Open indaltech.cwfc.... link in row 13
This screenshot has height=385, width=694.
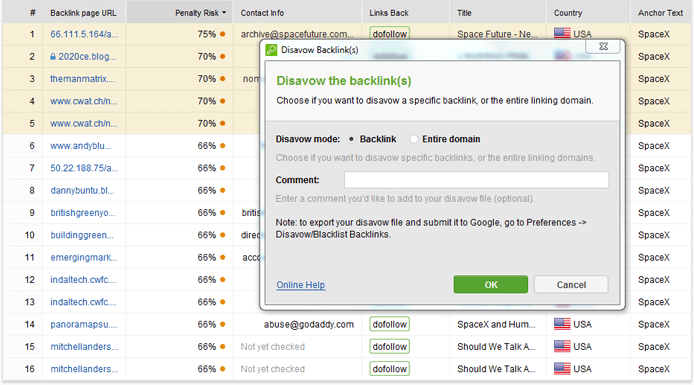pyautogui.click(x=83, y=302)
